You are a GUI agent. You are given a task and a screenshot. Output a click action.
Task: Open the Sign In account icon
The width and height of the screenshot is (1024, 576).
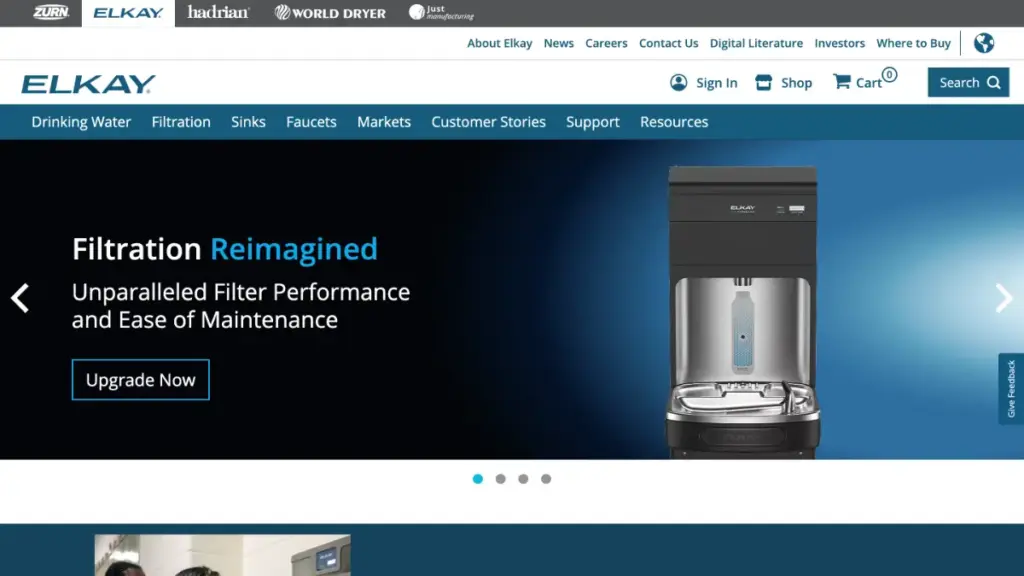click(x=679, y=83)
